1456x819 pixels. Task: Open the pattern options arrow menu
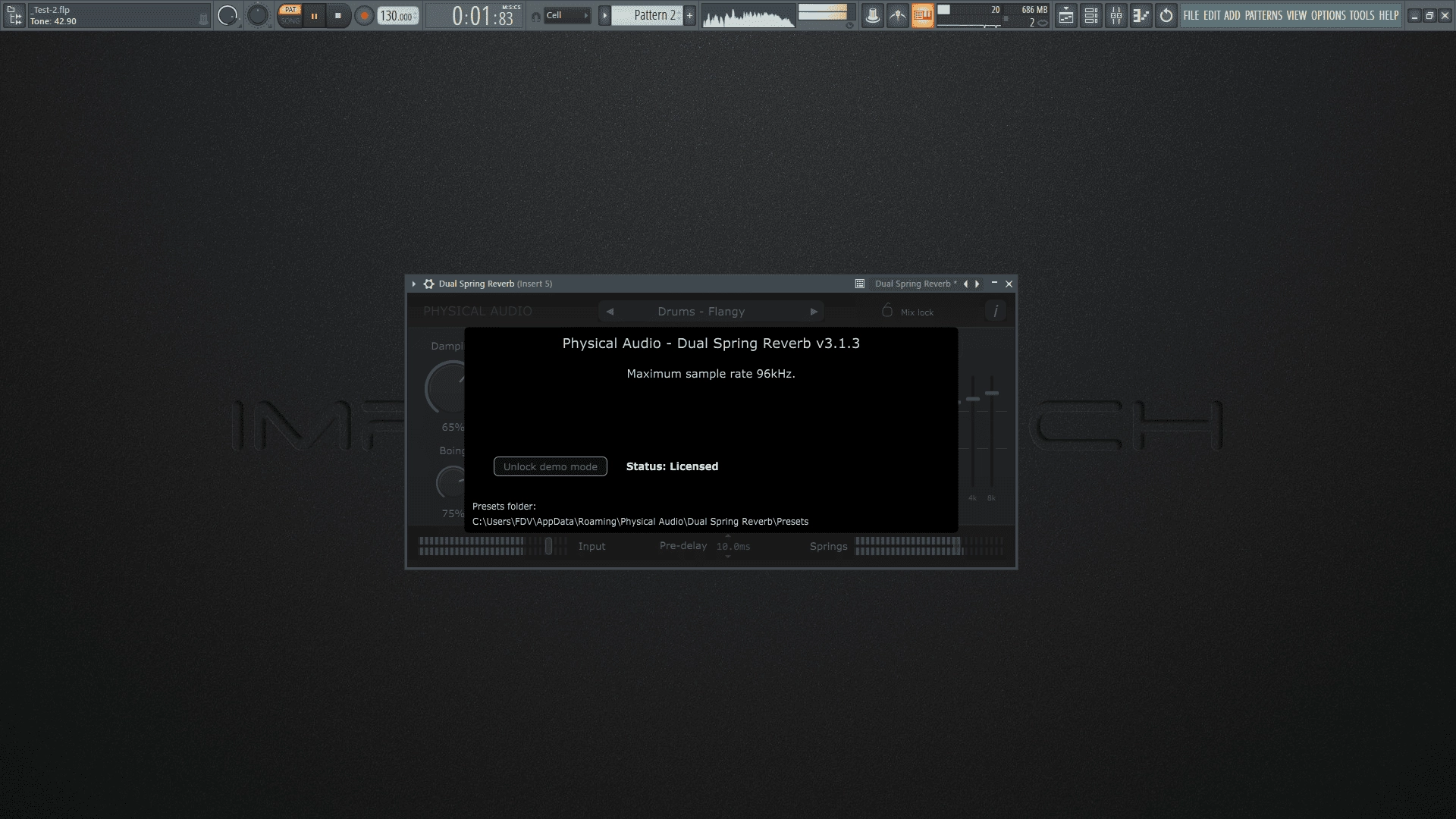tap(604, 15)
